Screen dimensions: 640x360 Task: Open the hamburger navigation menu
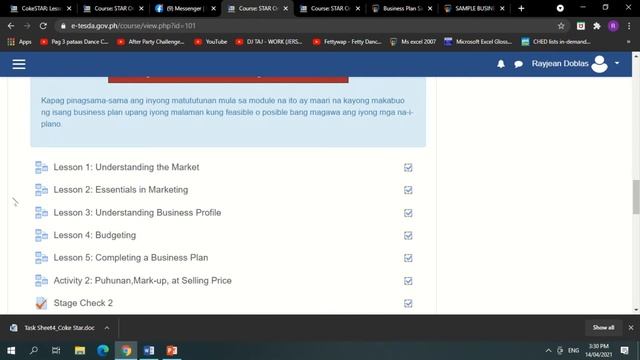(19, 64)
